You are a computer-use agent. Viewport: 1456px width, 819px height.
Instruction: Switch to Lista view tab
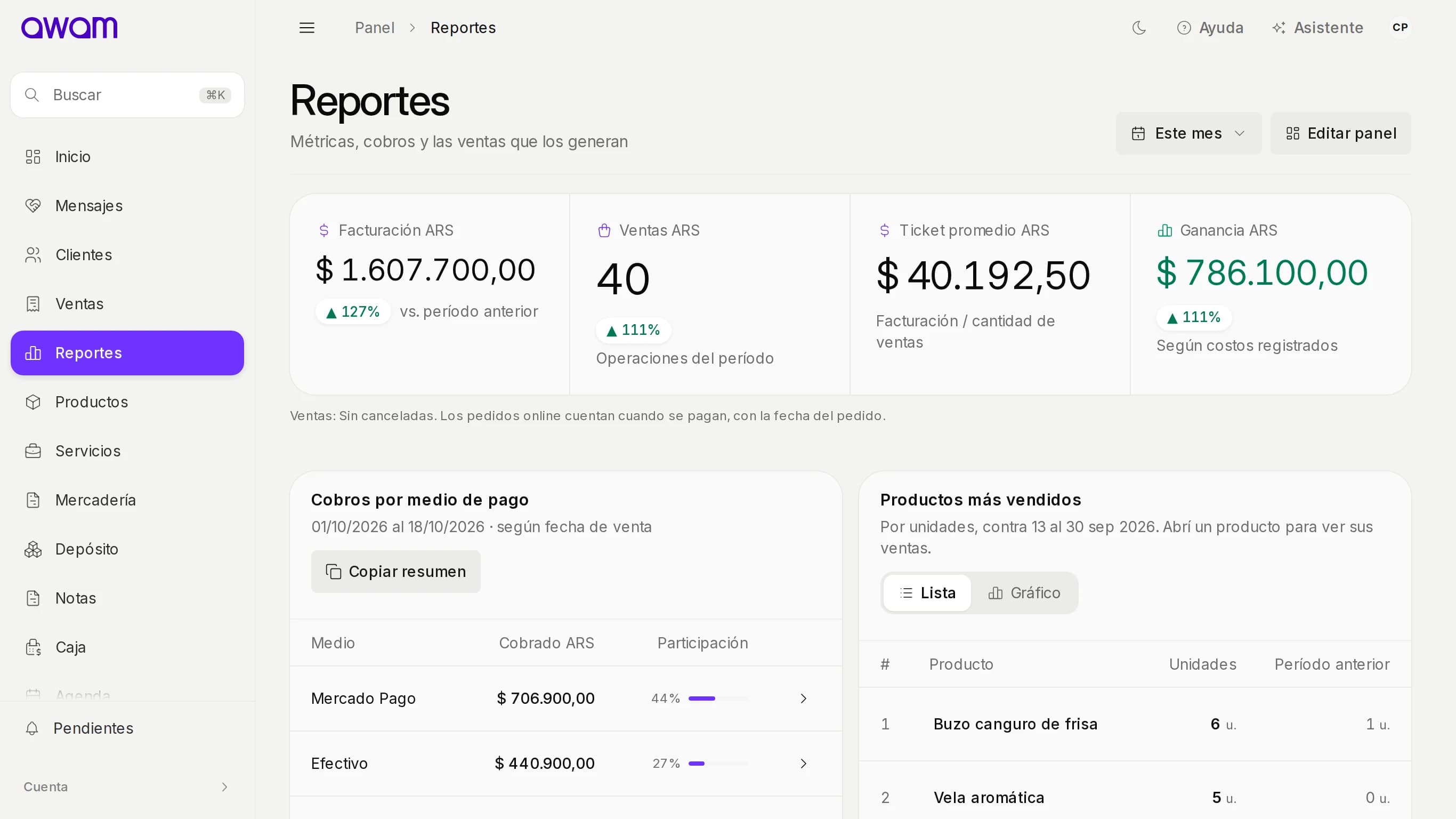(x=927, y=593)
